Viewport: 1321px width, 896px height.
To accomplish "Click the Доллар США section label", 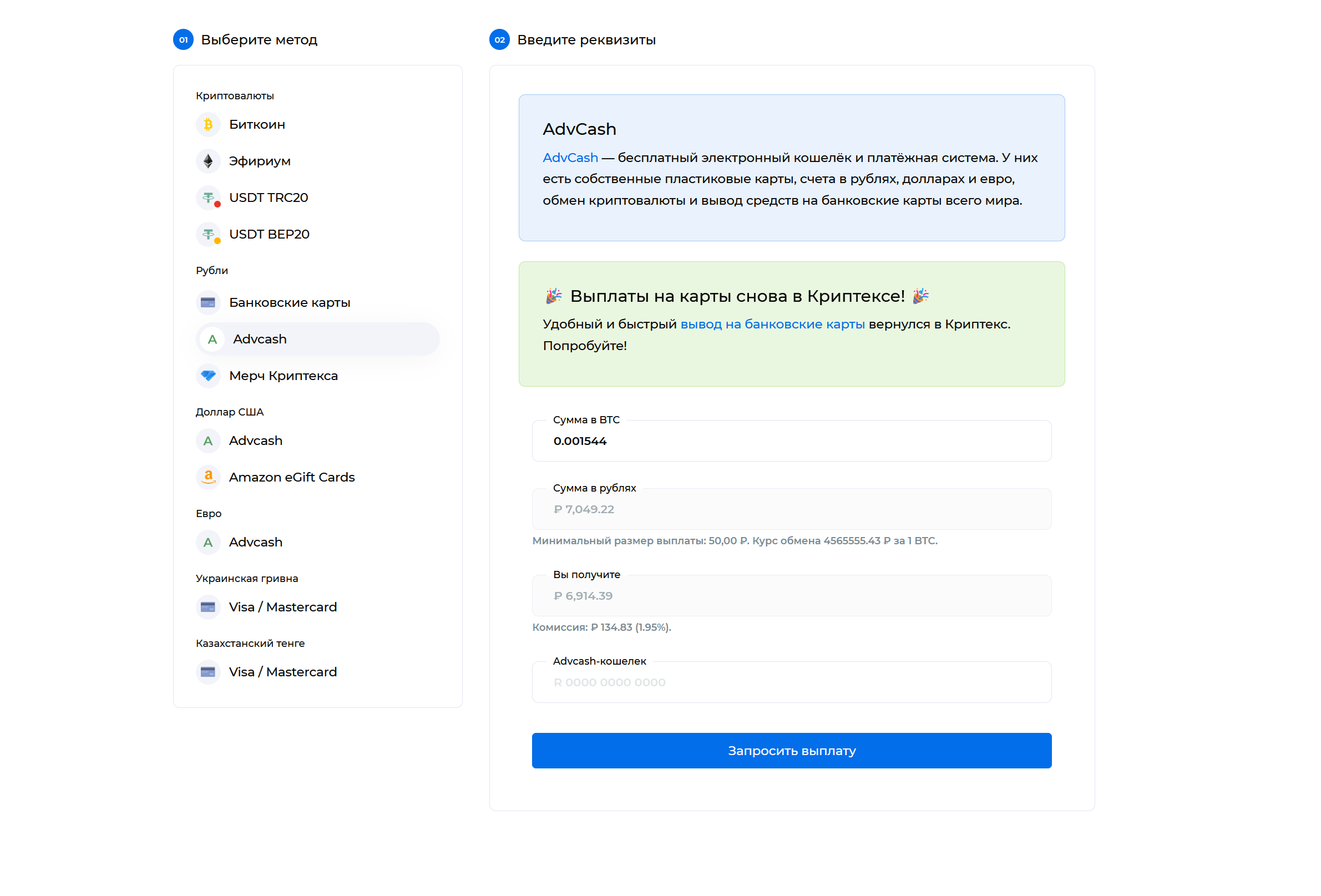I will tap(230, 412).
